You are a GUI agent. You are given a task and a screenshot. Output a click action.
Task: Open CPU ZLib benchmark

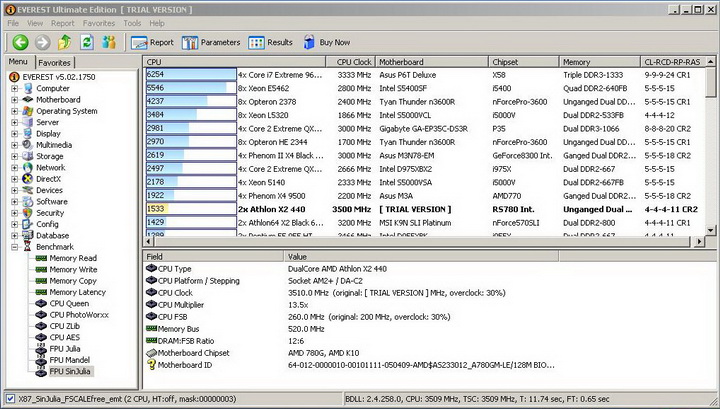click(x=64, y=326)
